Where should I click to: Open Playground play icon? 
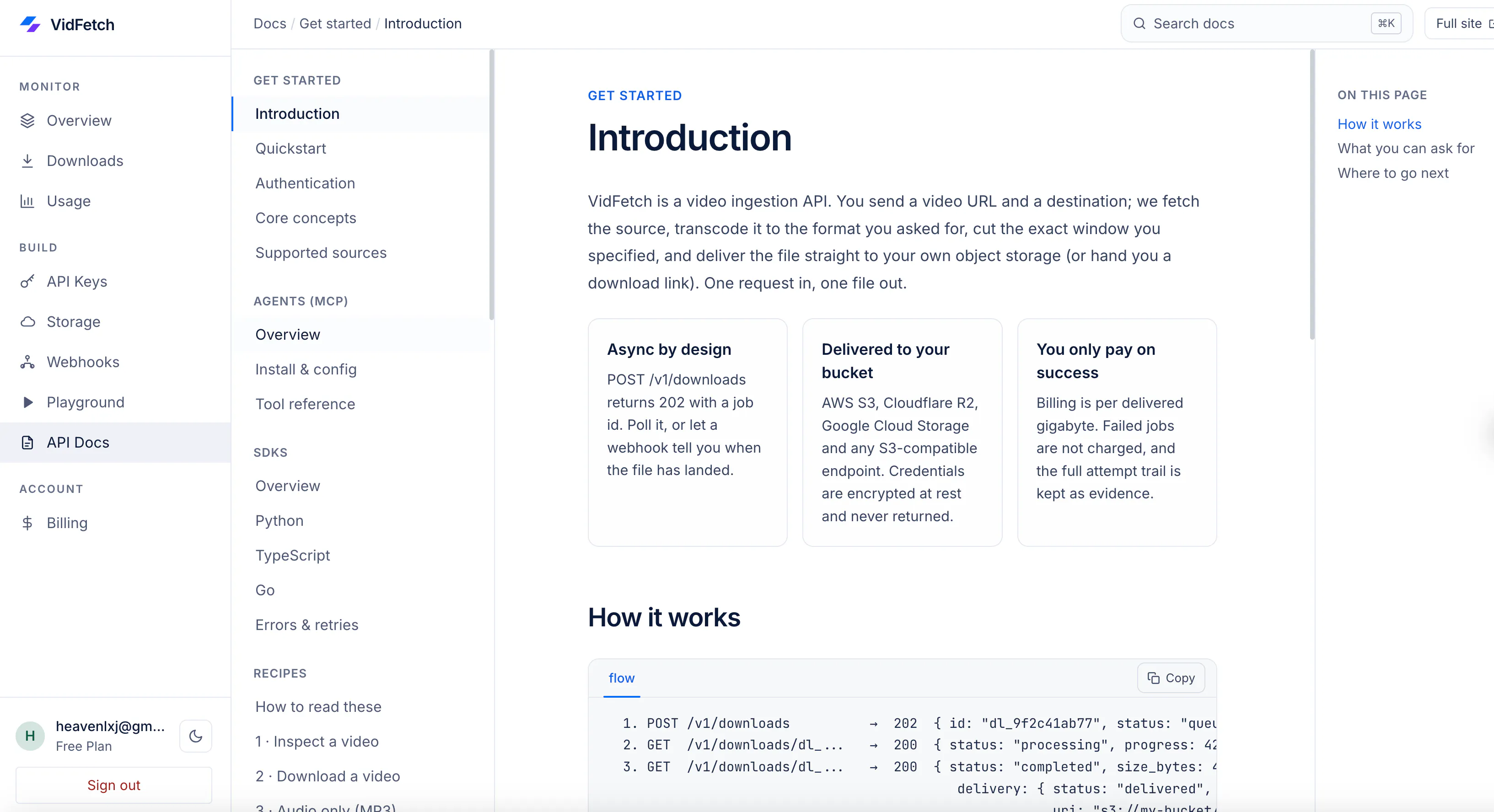point(27,402)
